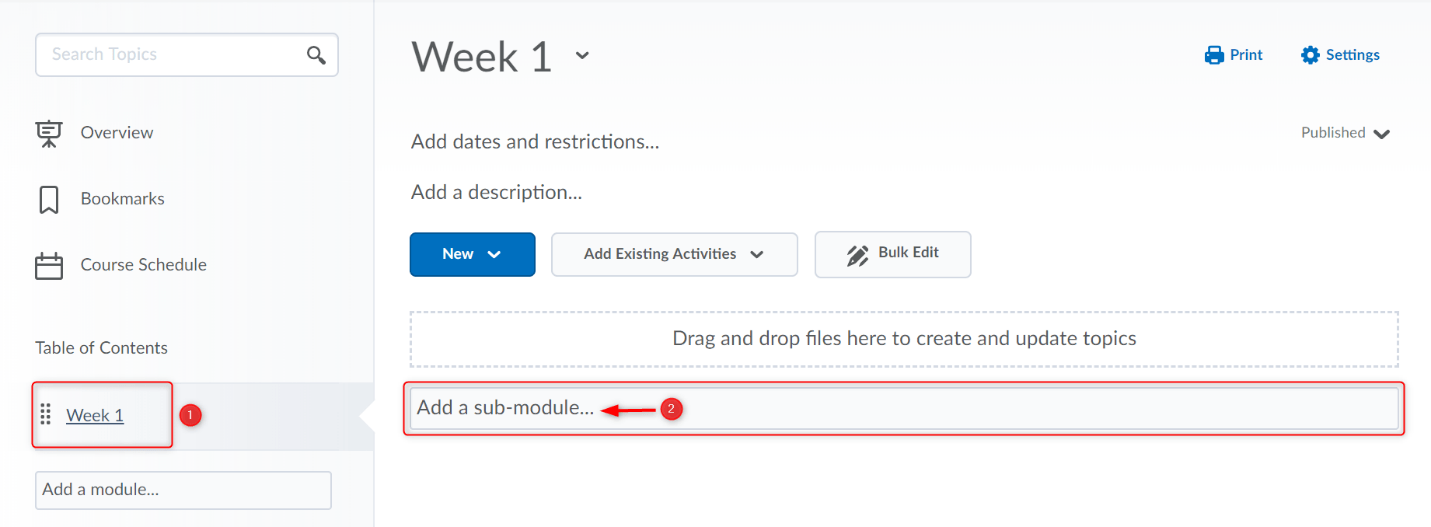Click Add dates and restrictions link

pyautogui.click(x=535, y=142)
